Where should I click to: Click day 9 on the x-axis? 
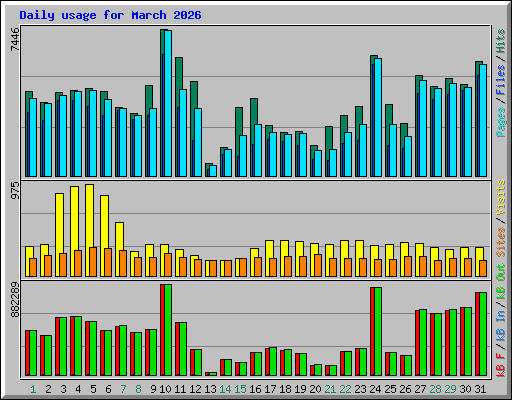pos(153,389)
